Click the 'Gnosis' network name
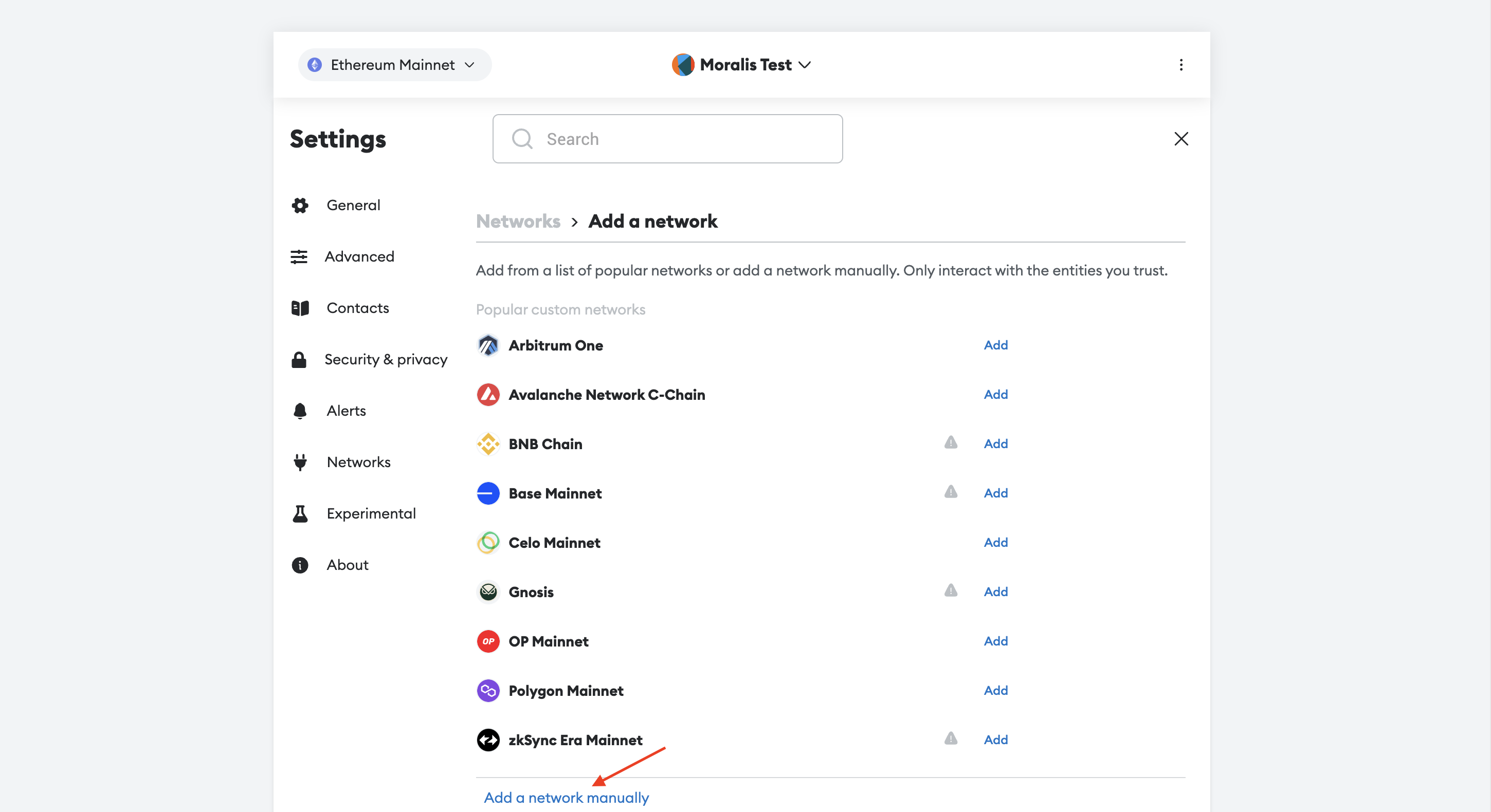The width and height of the screenshot is (1491, 812). click(x=531, y=592)
